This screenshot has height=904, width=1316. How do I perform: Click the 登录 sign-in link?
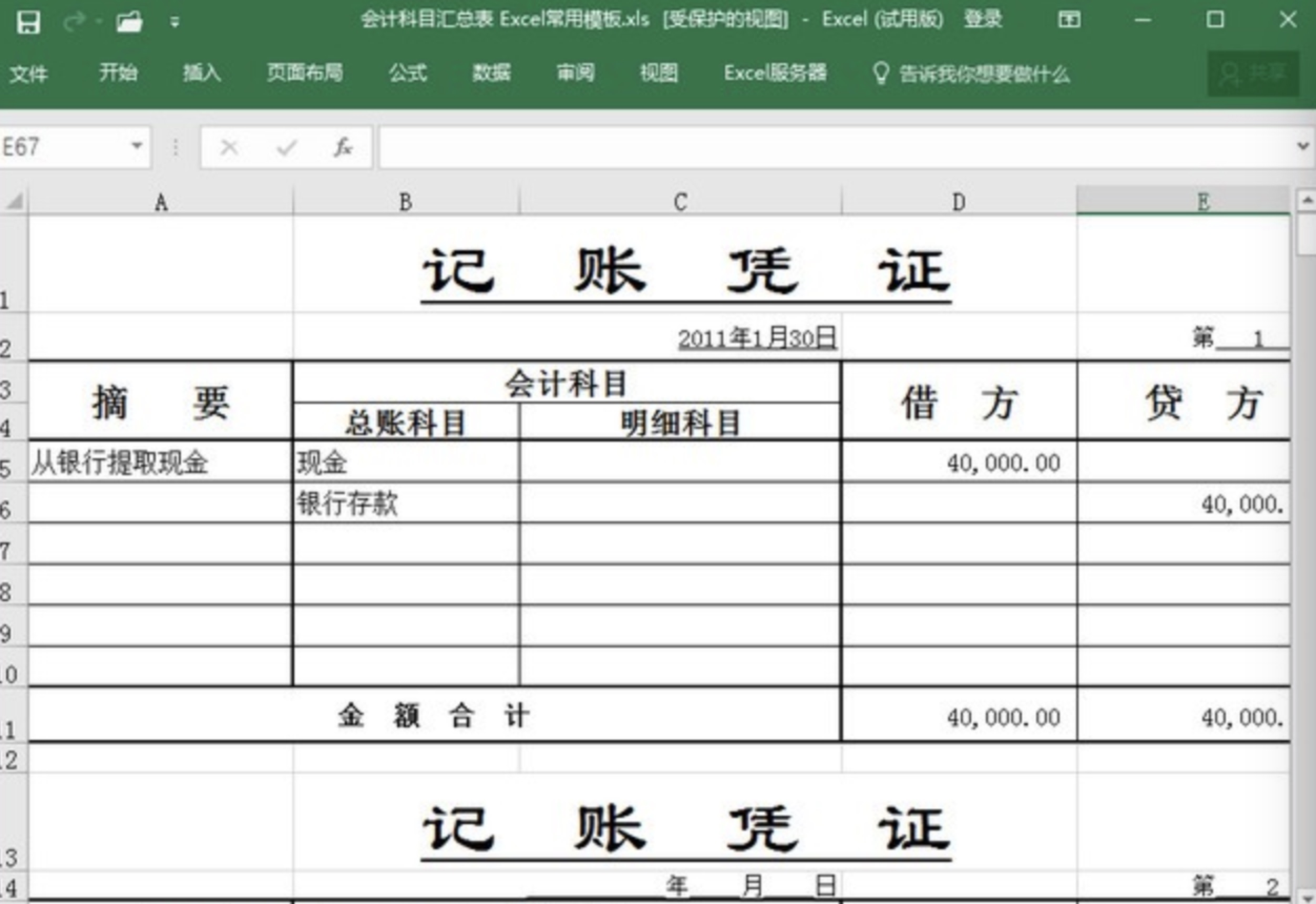(983, 20)
